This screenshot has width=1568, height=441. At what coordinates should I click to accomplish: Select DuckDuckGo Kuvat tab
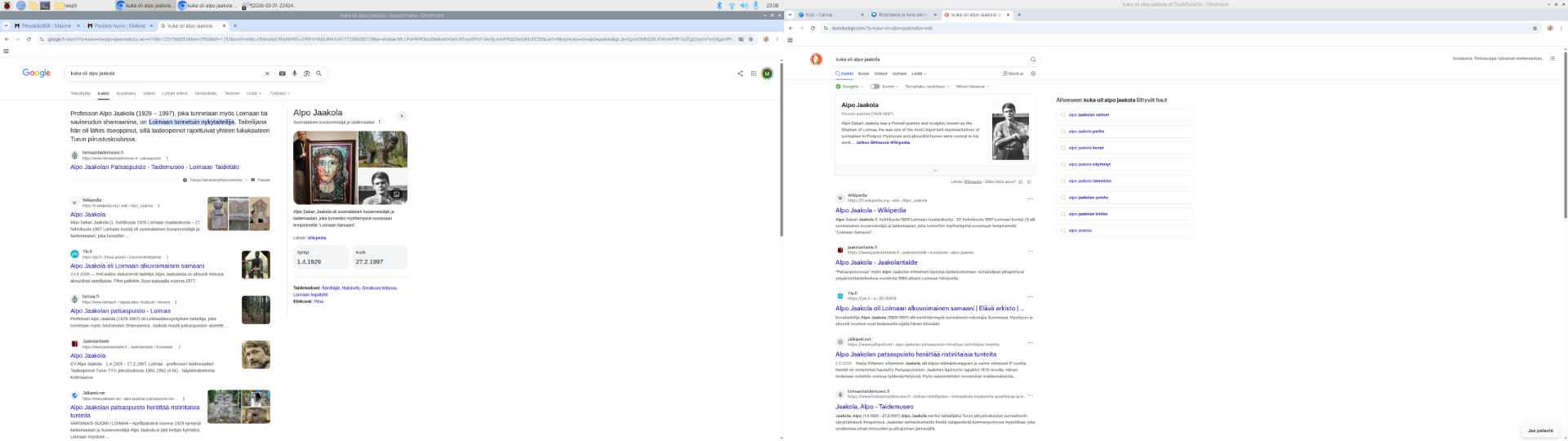click(x=863, y=73)
